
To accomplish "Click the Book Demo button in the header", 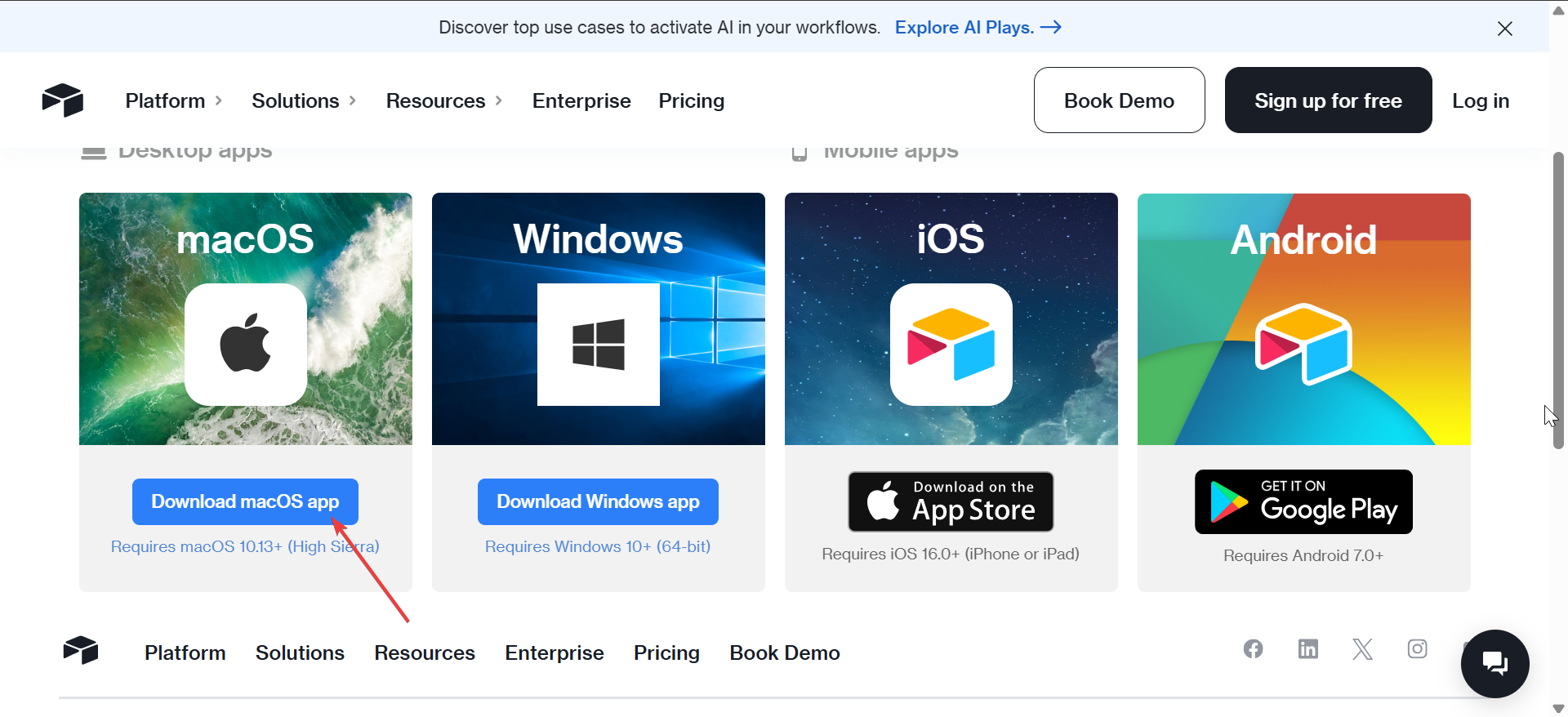I will (x=1120, y=100).
